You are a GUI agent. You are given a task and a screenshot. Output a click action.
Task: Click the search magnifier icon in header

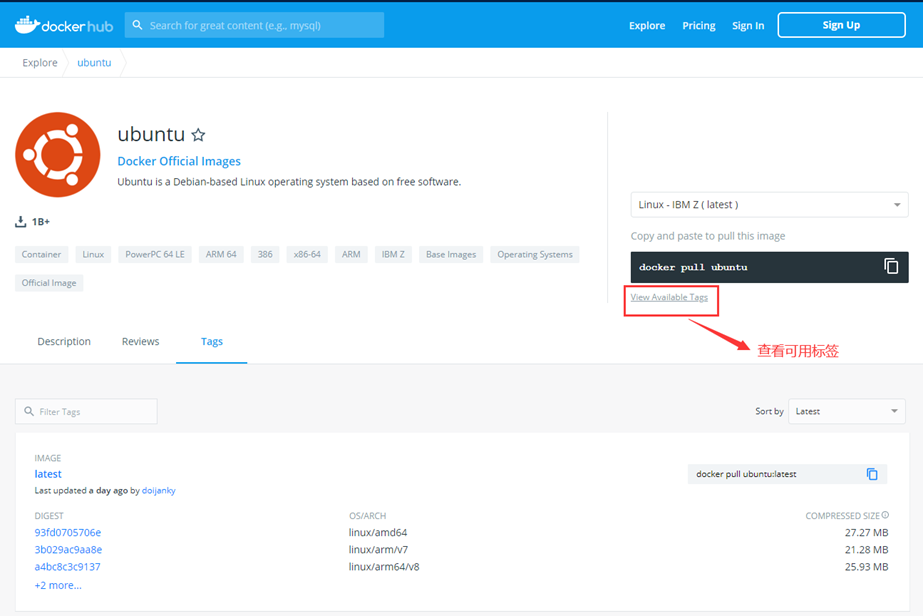pos(137,25)
